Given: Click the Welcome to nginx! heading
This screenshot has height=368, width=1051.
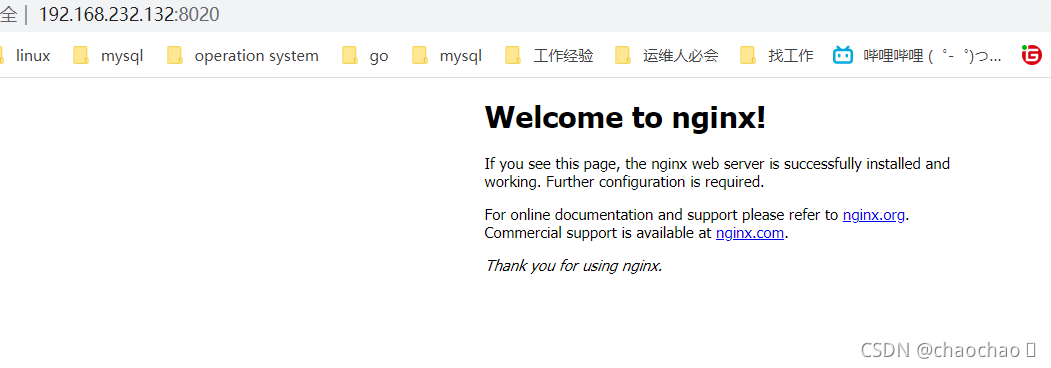Looking at the screenshot, I should tap(625, 117).
